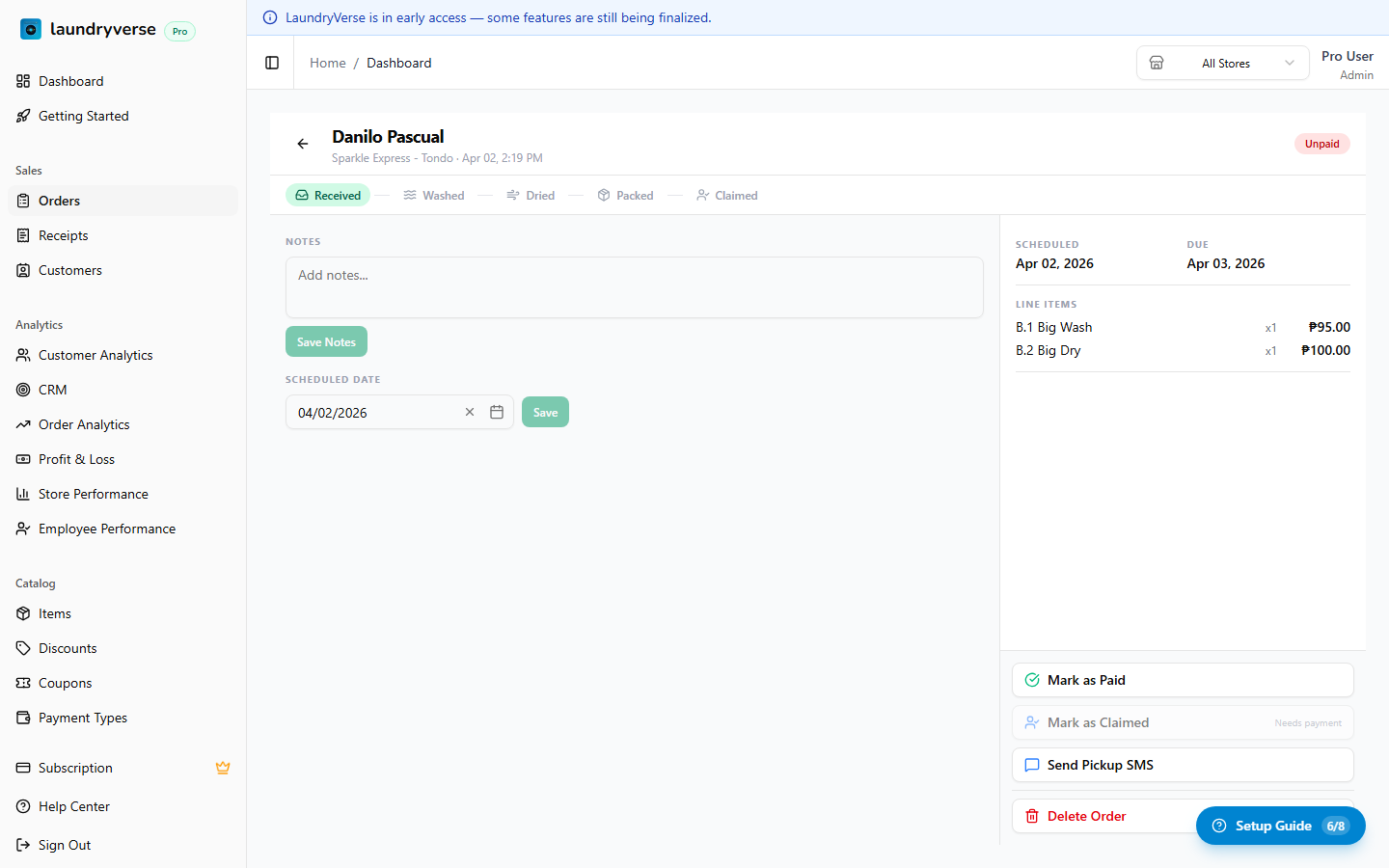Click the info icon in banner
Image resolution: width=1389 pixels, height=868 pixels.
point(270,17)
